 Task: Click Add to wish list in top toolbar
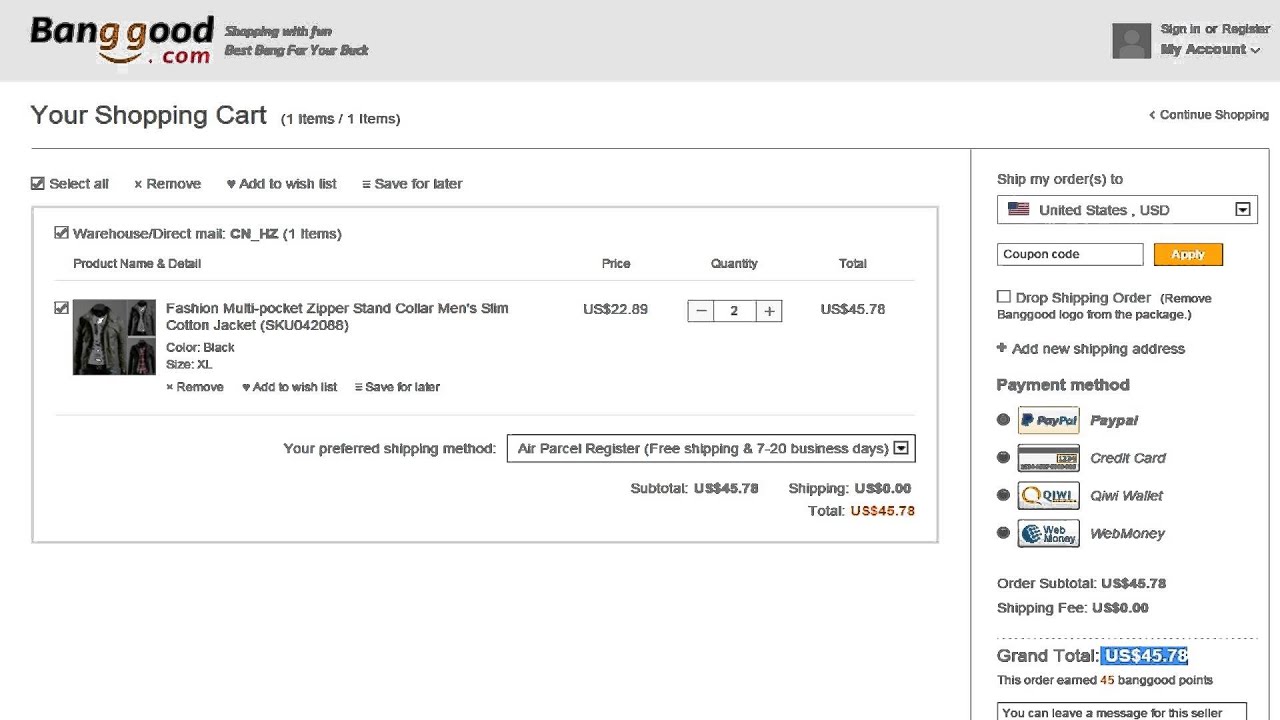tap(281, 184)
